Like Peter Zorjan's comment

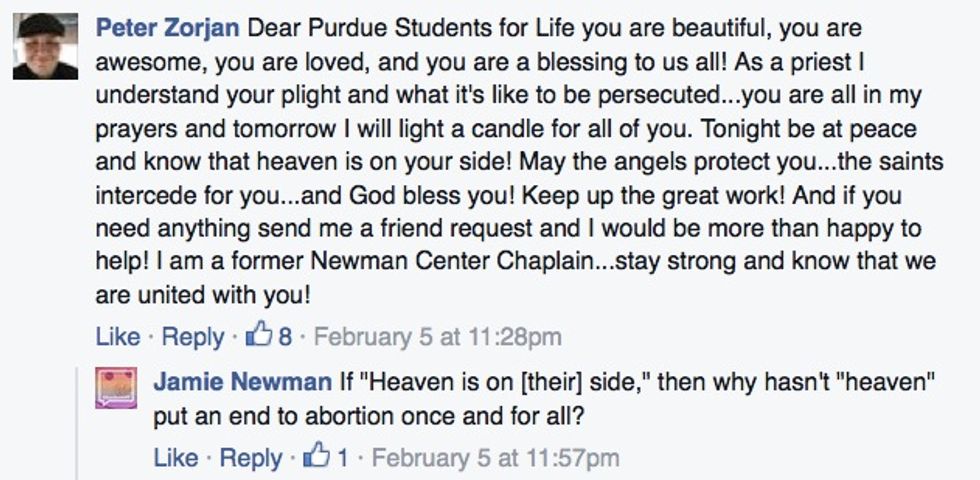(117, 337)
